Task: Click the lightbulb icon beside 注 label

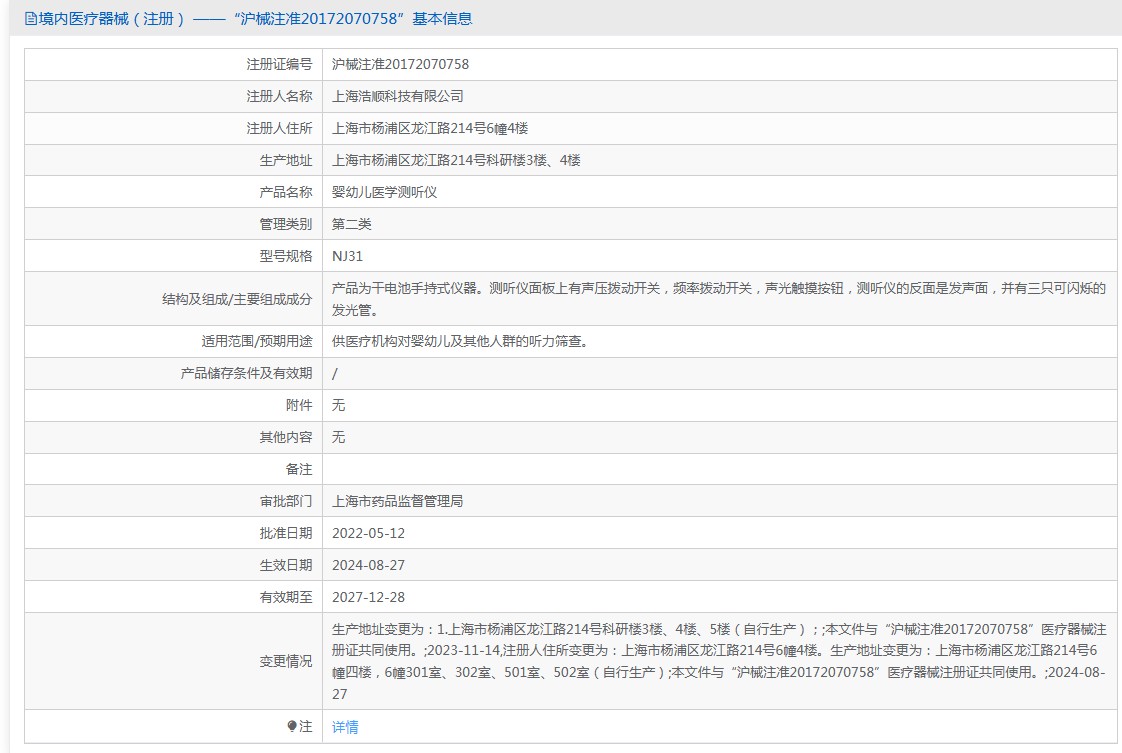Action: [x=292, y=727]
